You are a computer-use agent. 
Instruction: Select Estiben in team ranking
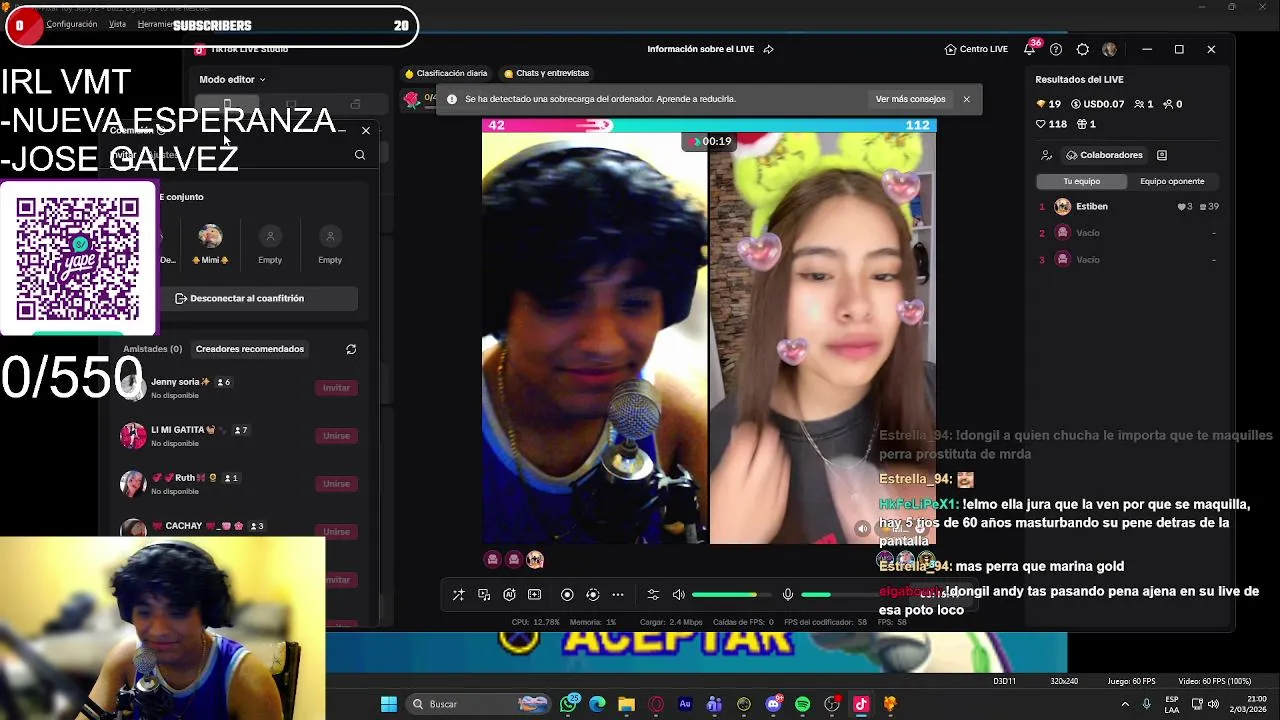point(1128,206)
